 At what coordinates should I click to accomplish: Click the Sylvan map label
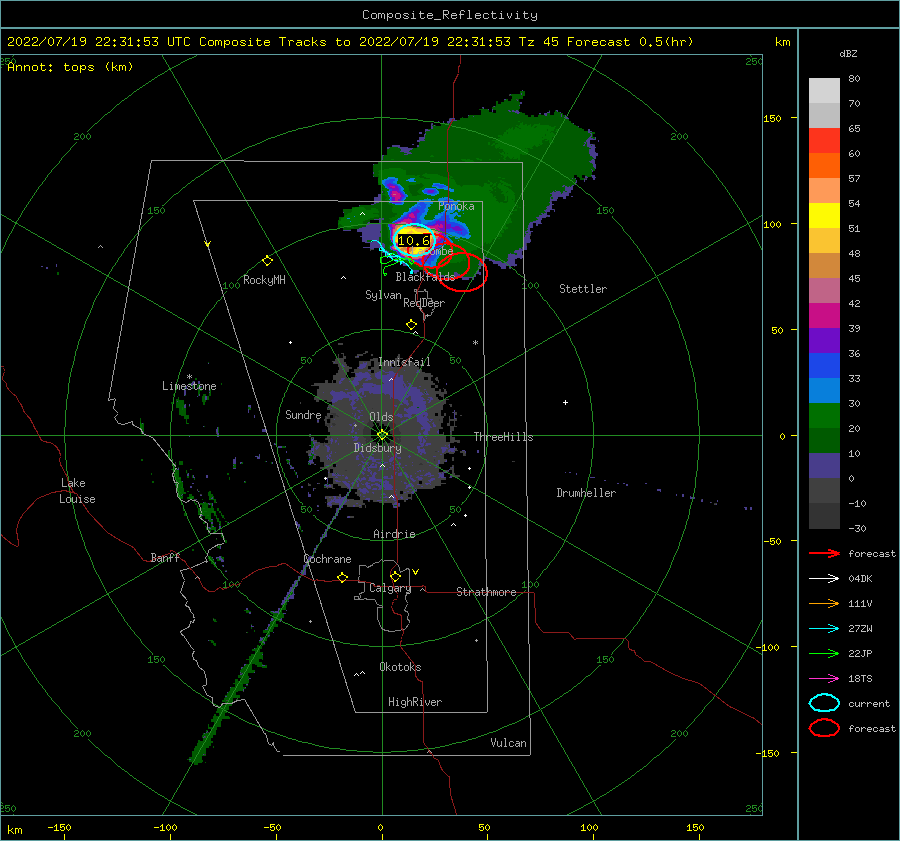tap(383, 295)
